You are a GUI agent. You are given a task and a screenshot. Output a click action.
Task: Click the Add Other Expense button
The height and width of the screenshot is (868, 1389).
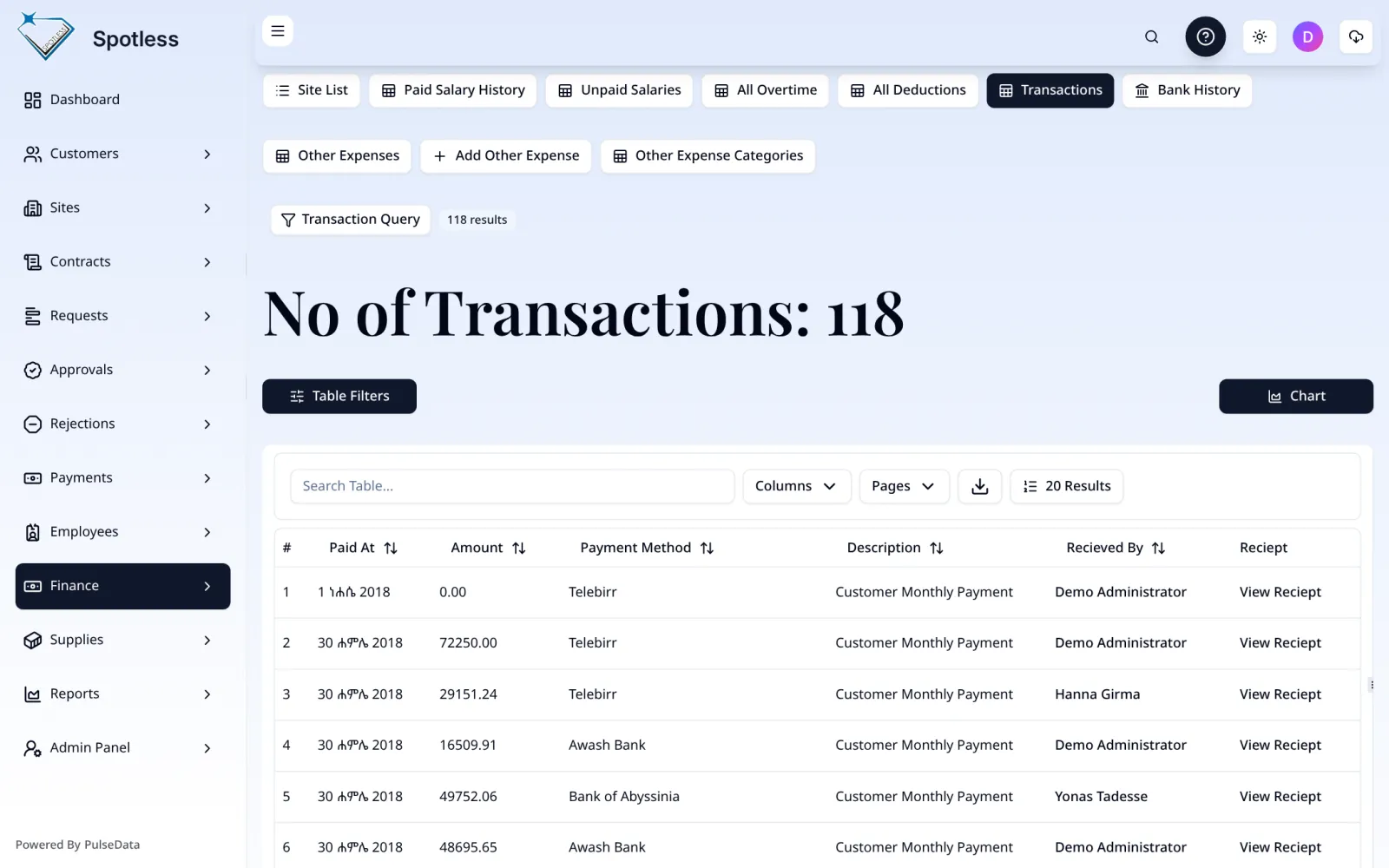(x=505, y=156)
